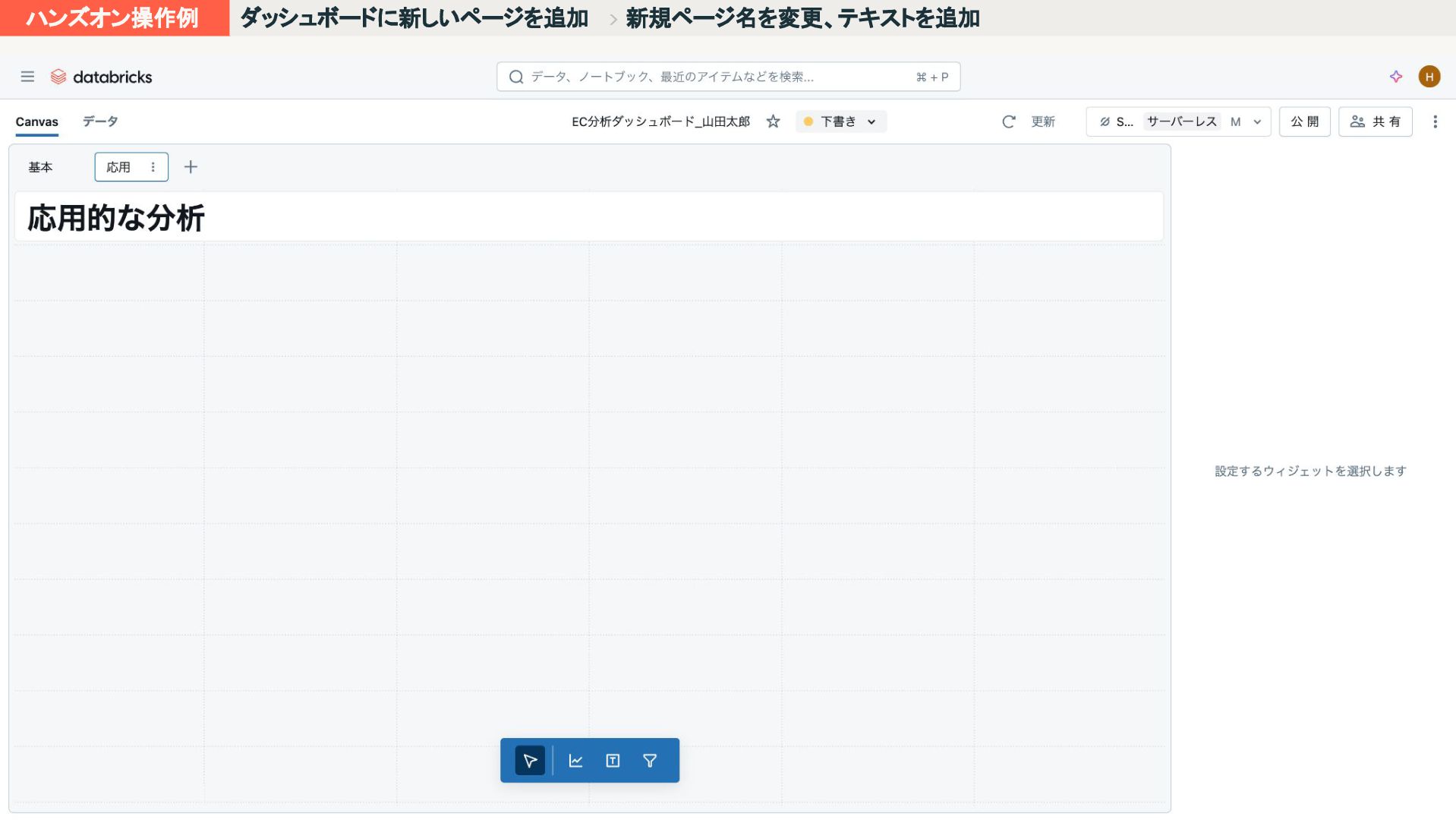
Task: Add a new page with plus icon
Action: pos(191,167)
